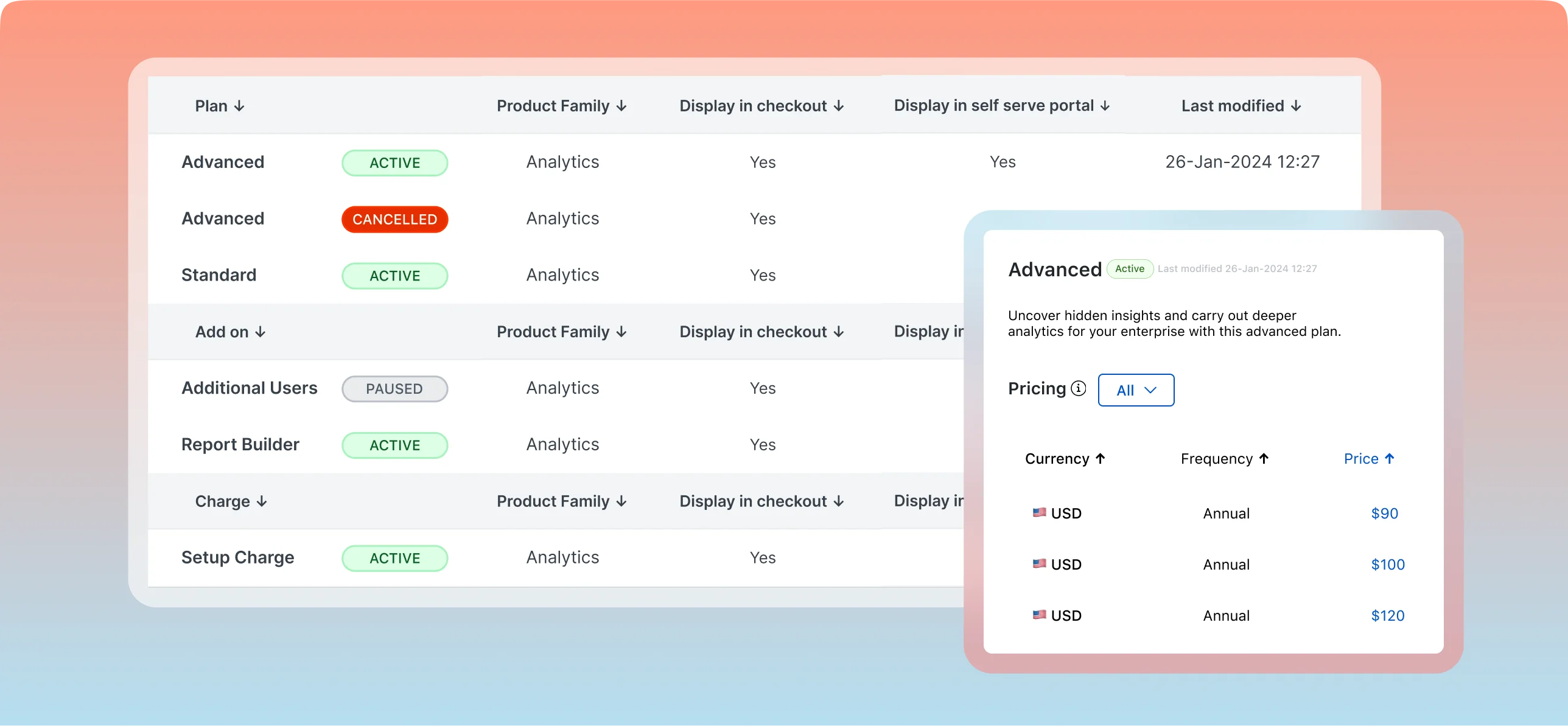Click the Pricing info icon
Viewport: 1568px width, 726px height.
click(x=1078, y=388)
